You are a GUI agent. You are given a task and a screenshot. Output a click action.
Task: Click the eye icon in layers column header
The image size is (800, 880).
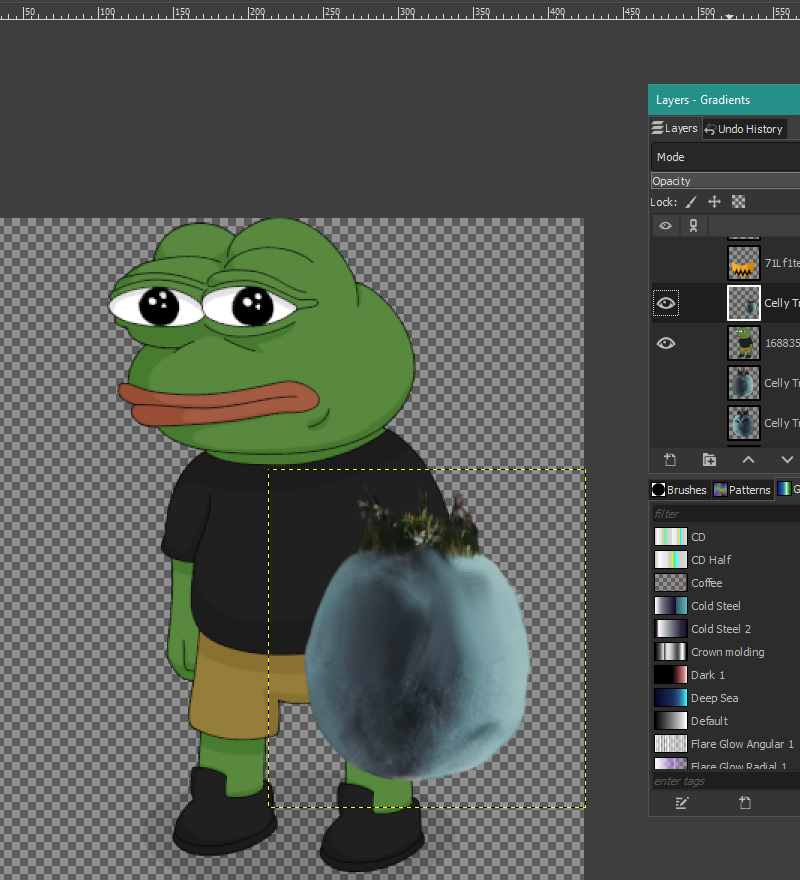tap(665, 226)
